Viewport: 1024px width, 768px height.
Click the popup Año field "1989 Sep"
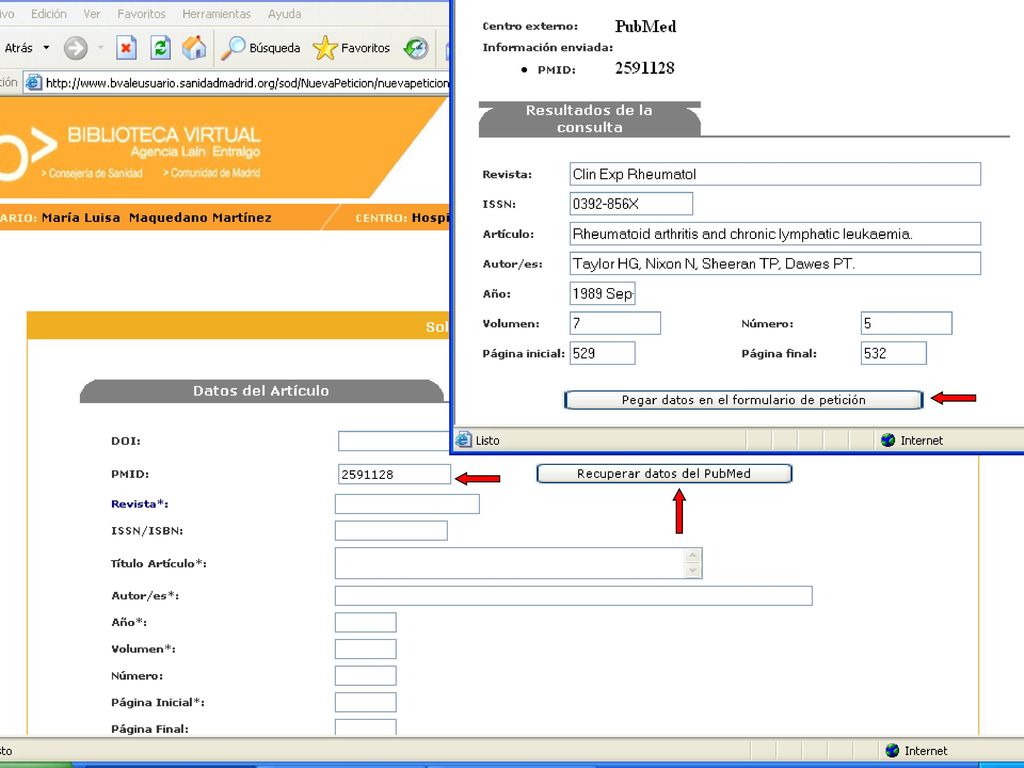[602, 294]
